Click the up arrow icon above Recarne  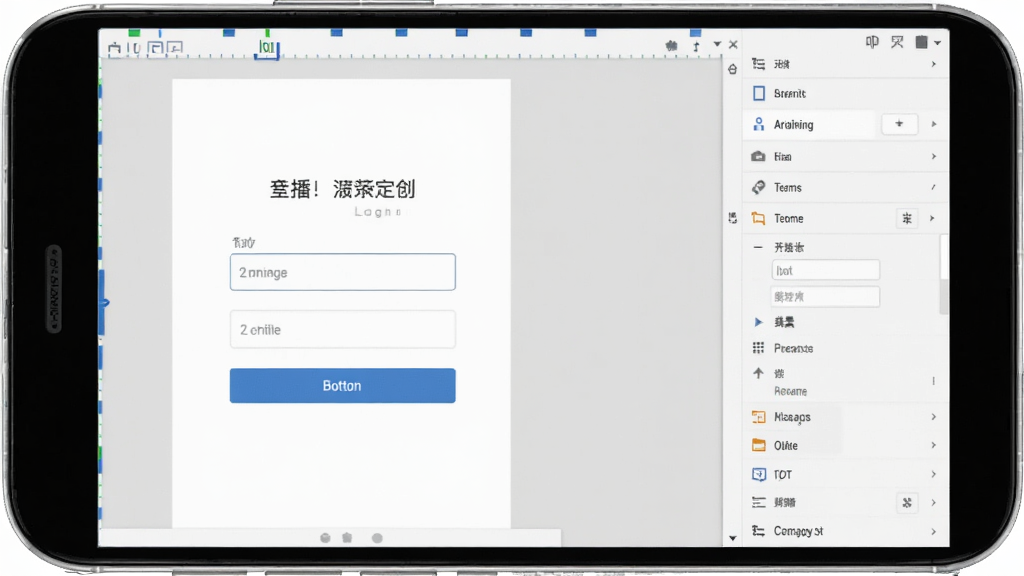pyautogui.click(x=758, y=373)
